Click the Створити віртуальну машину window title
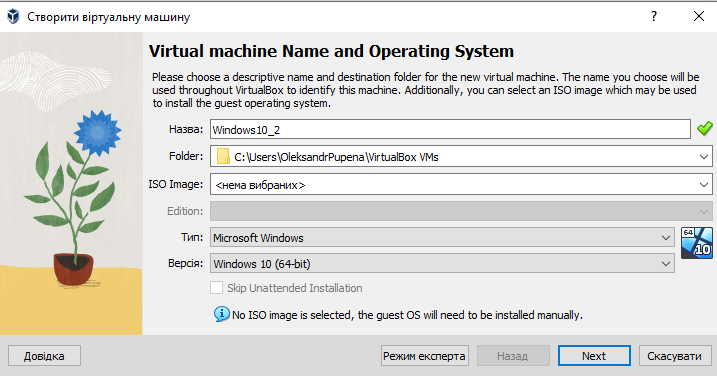The image size is (717, 376). 108,17
